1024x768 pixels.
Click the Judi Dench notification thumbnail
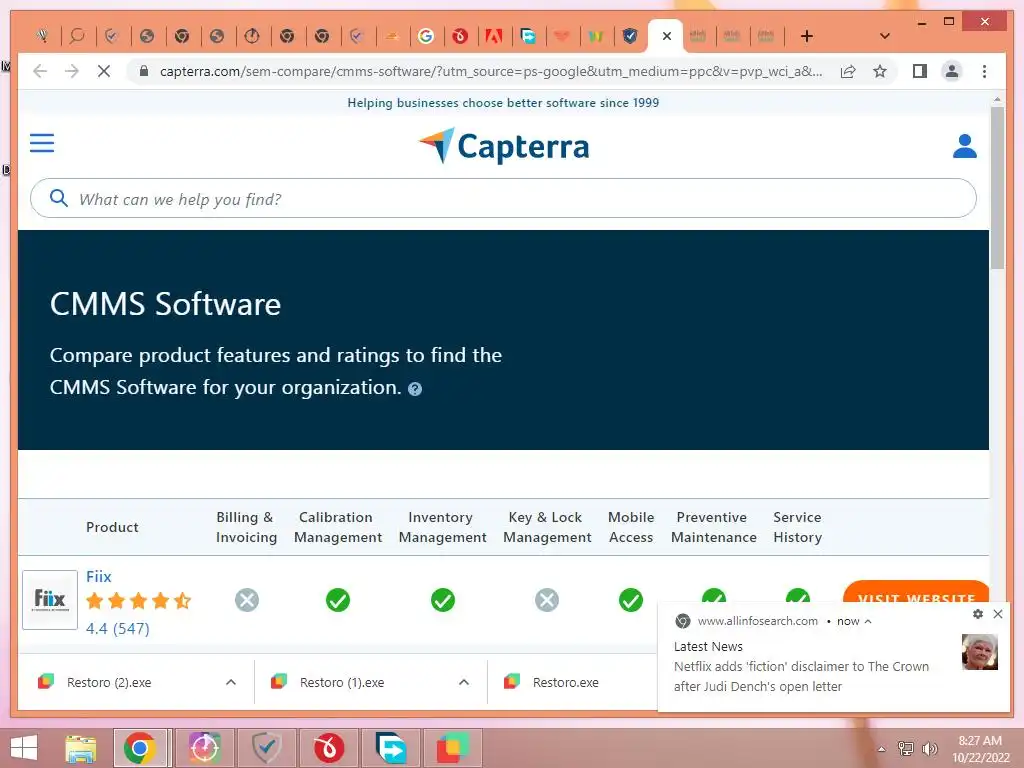pos(980,652)
